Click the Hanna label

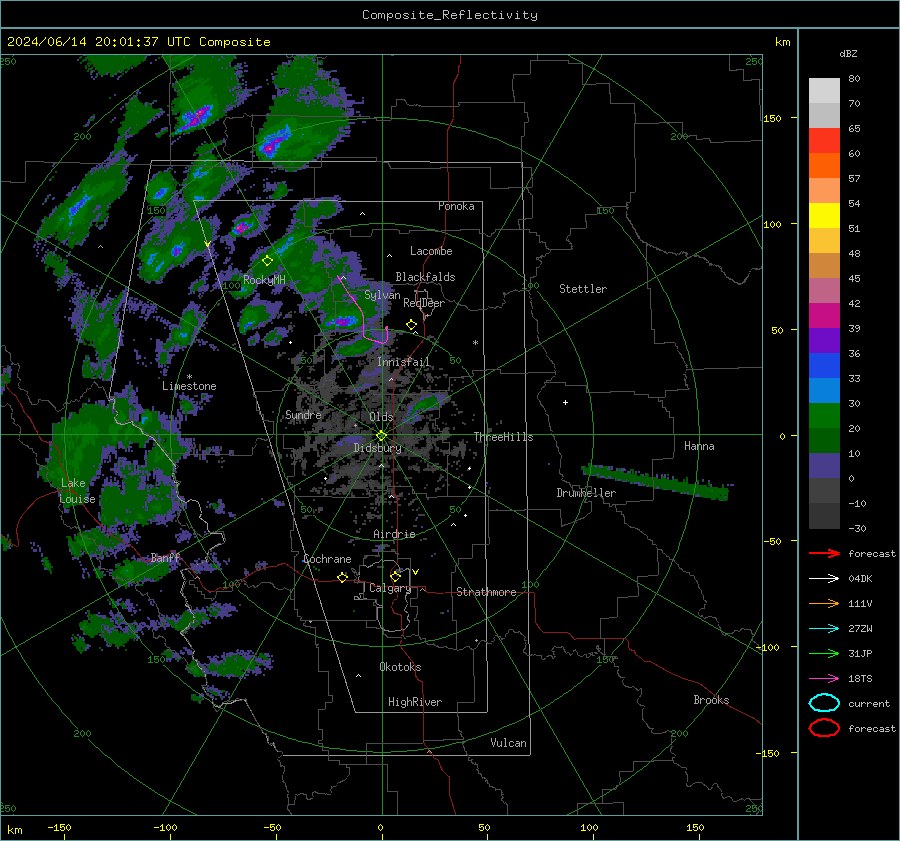coord(699,446)
